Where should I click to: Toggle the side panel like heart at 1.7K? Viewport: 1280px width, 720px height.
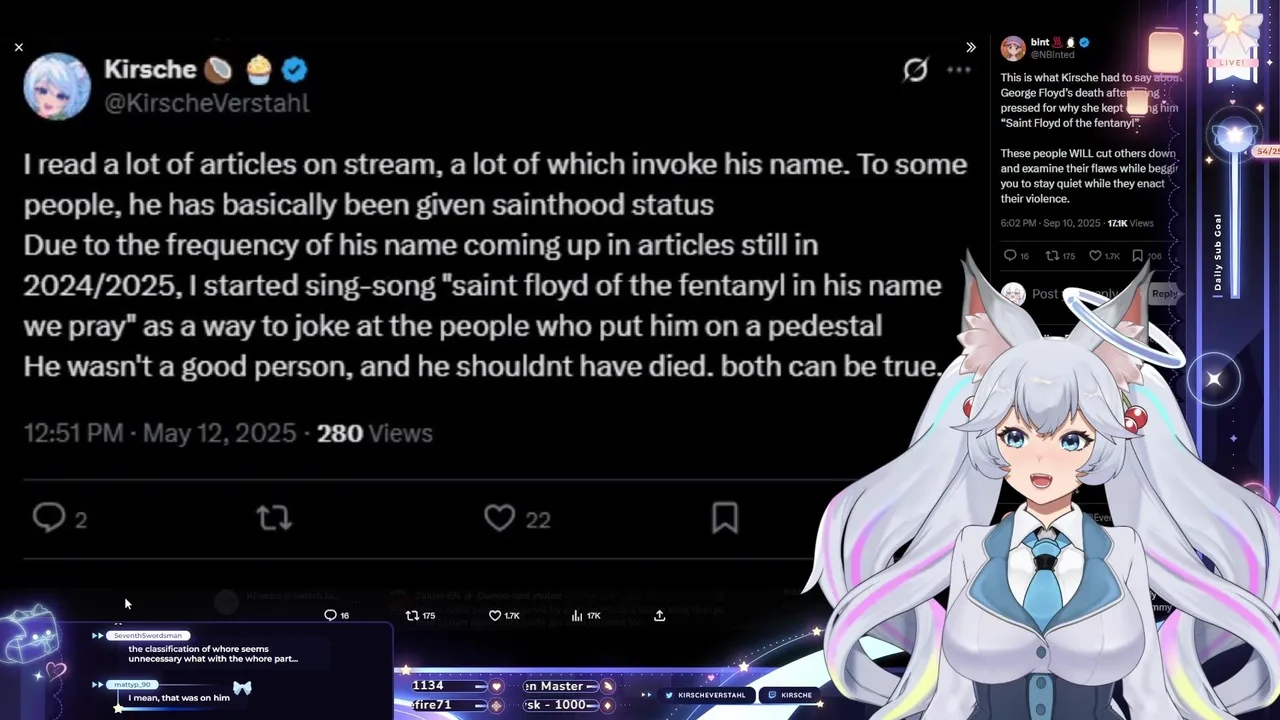tap(1095, 256)
